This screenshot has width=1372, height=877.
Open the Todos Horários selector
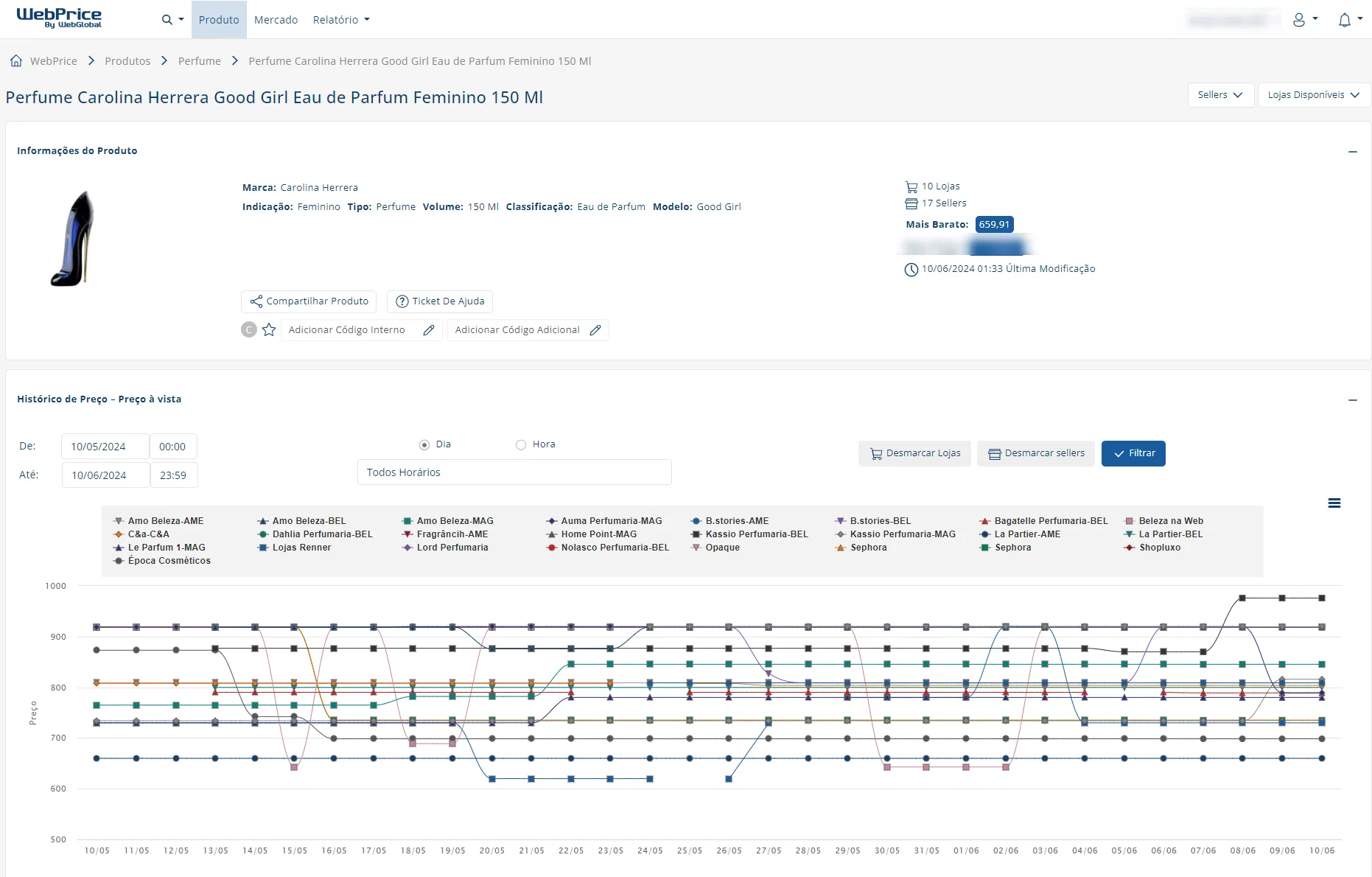(x=514, y=472)
